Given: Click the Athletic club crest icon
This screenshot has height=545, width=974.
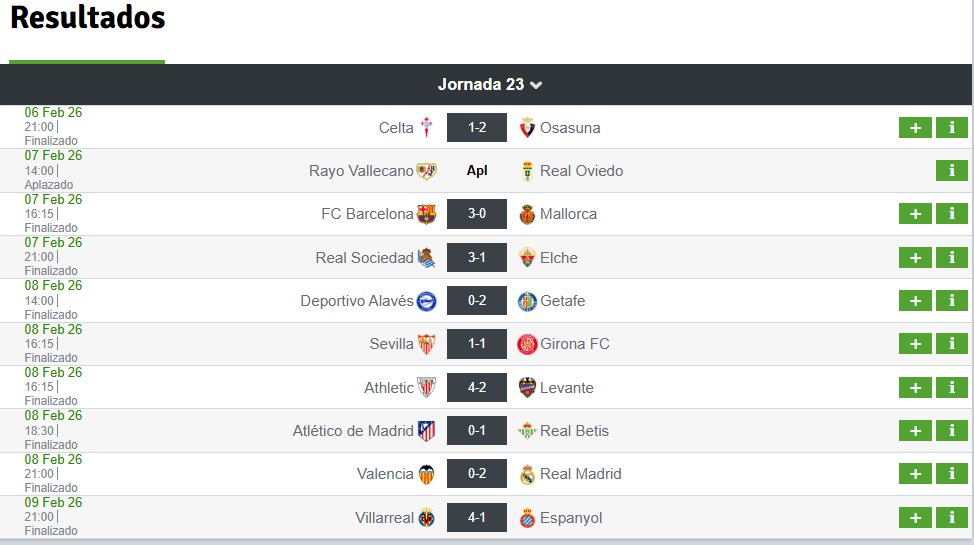Looking at the screenshot, I should point(427,388).
